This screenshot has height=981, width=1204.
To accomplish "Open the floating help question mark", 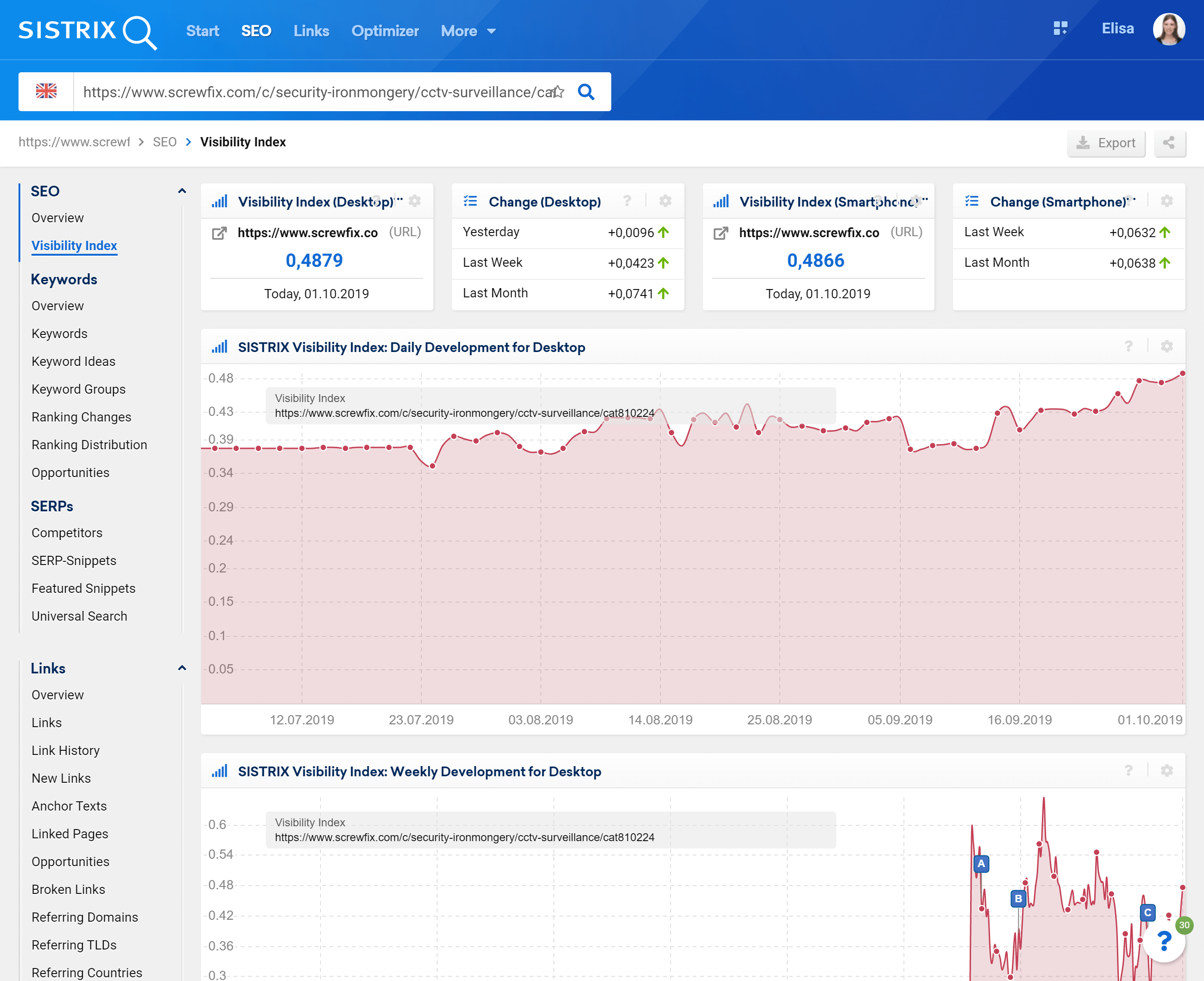I will 1164,941.
